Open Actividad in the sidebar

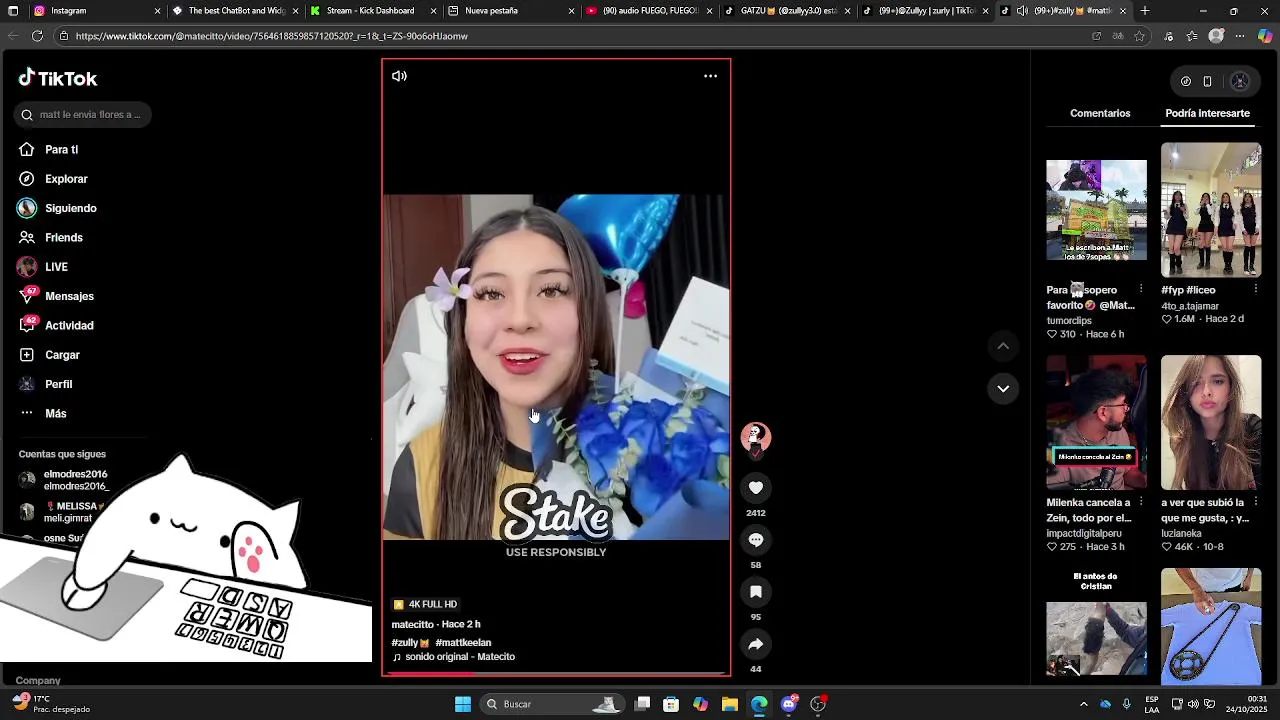pyautogui.click(x=69, y=326)
